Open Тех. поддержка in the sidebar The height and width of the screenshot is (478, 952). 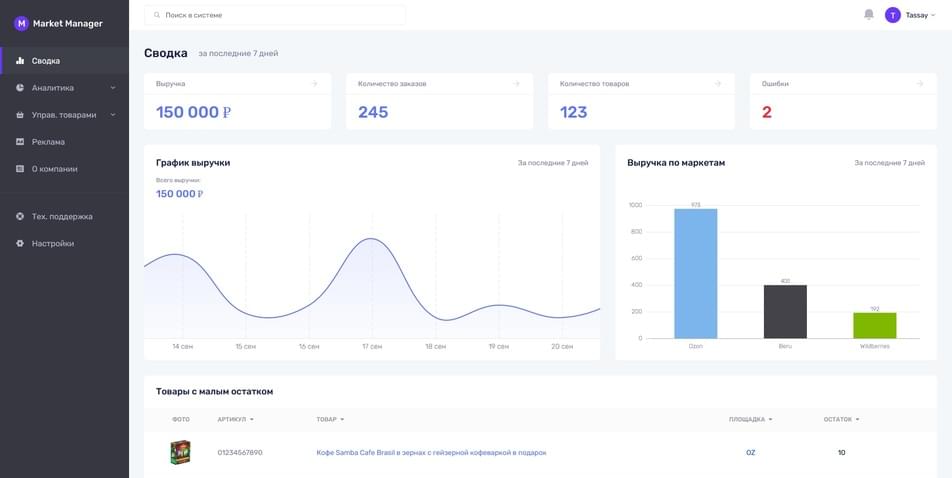[x=64, y=216]
